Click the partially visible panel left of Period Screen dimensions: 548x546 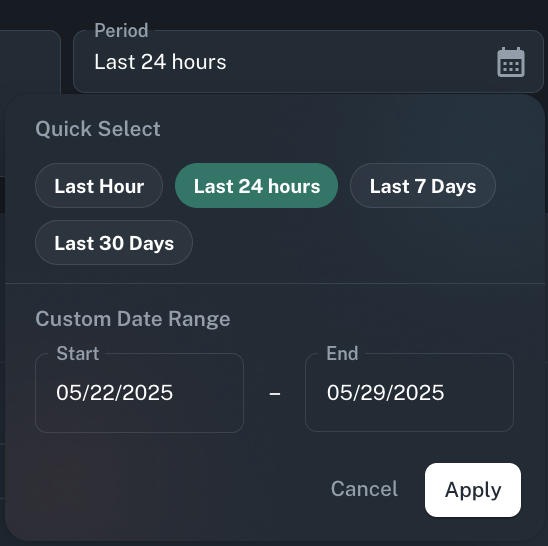(x=30, y=62)
